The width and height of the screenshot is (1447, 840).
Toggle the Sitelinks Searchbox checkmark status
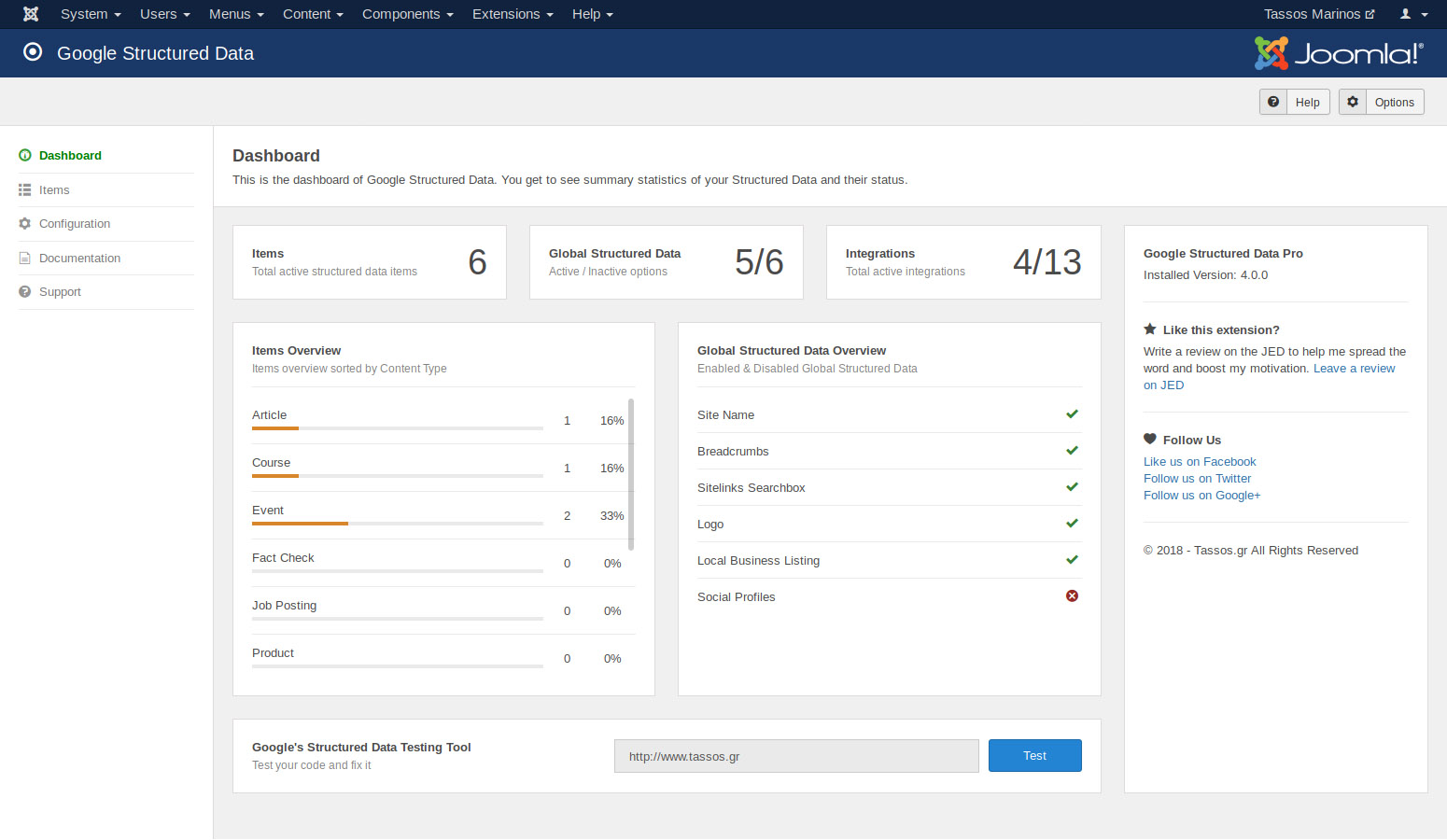(1072, 487)
